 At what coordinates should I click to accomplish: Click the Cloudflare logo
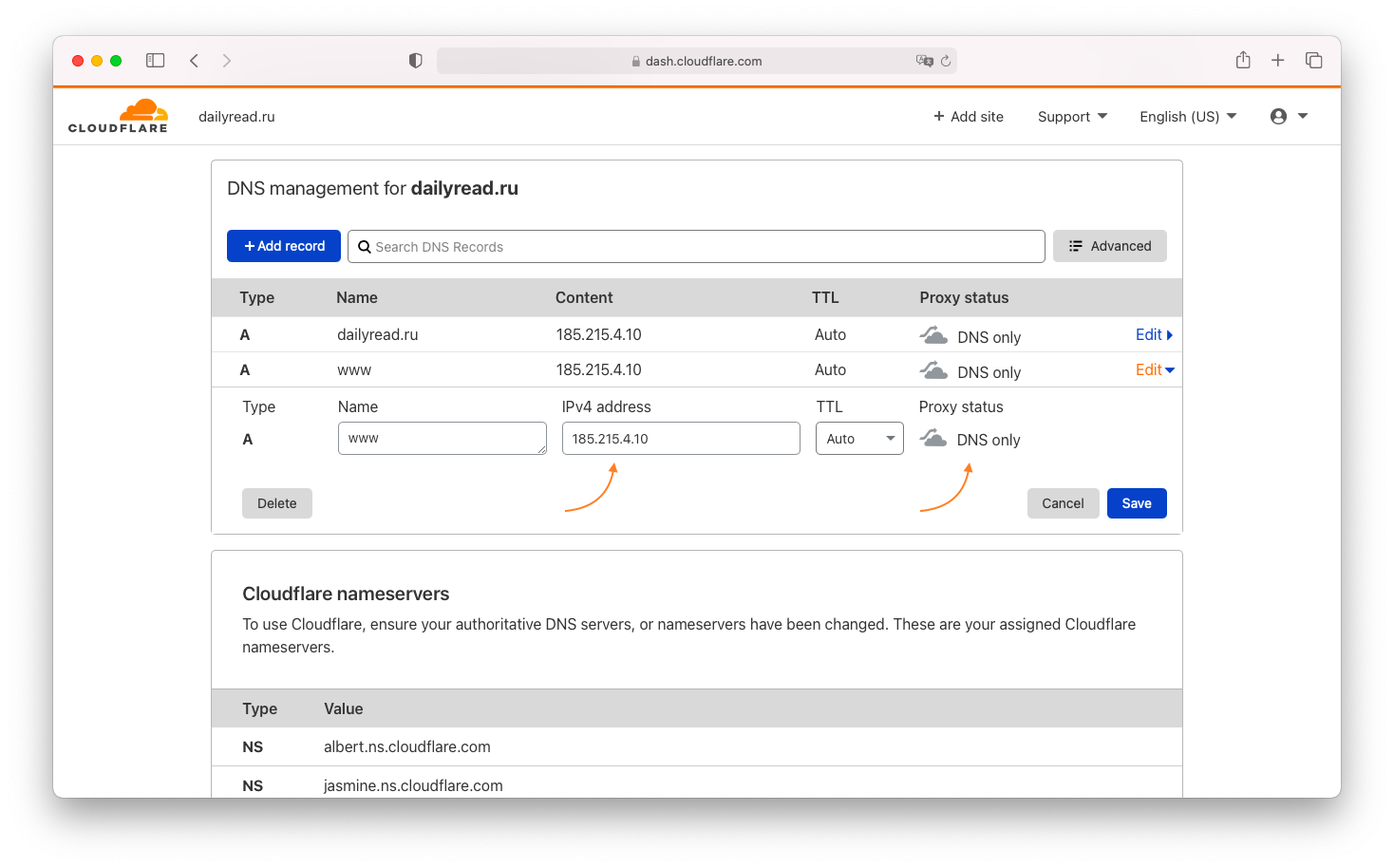(x=118, y=116)
